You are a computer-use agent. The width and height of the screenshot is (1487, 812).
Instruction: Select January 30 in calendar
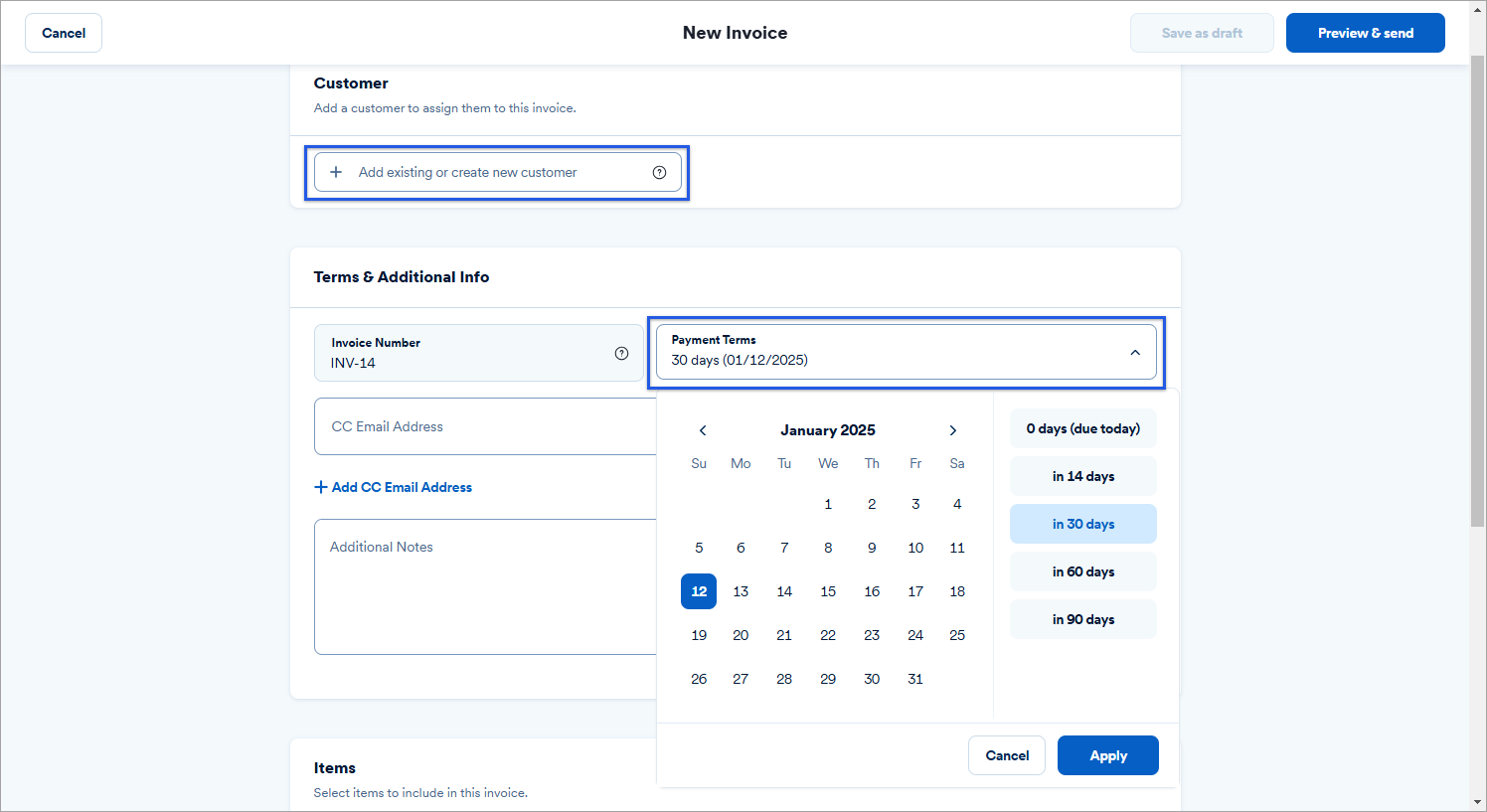[x=872, y=679]
